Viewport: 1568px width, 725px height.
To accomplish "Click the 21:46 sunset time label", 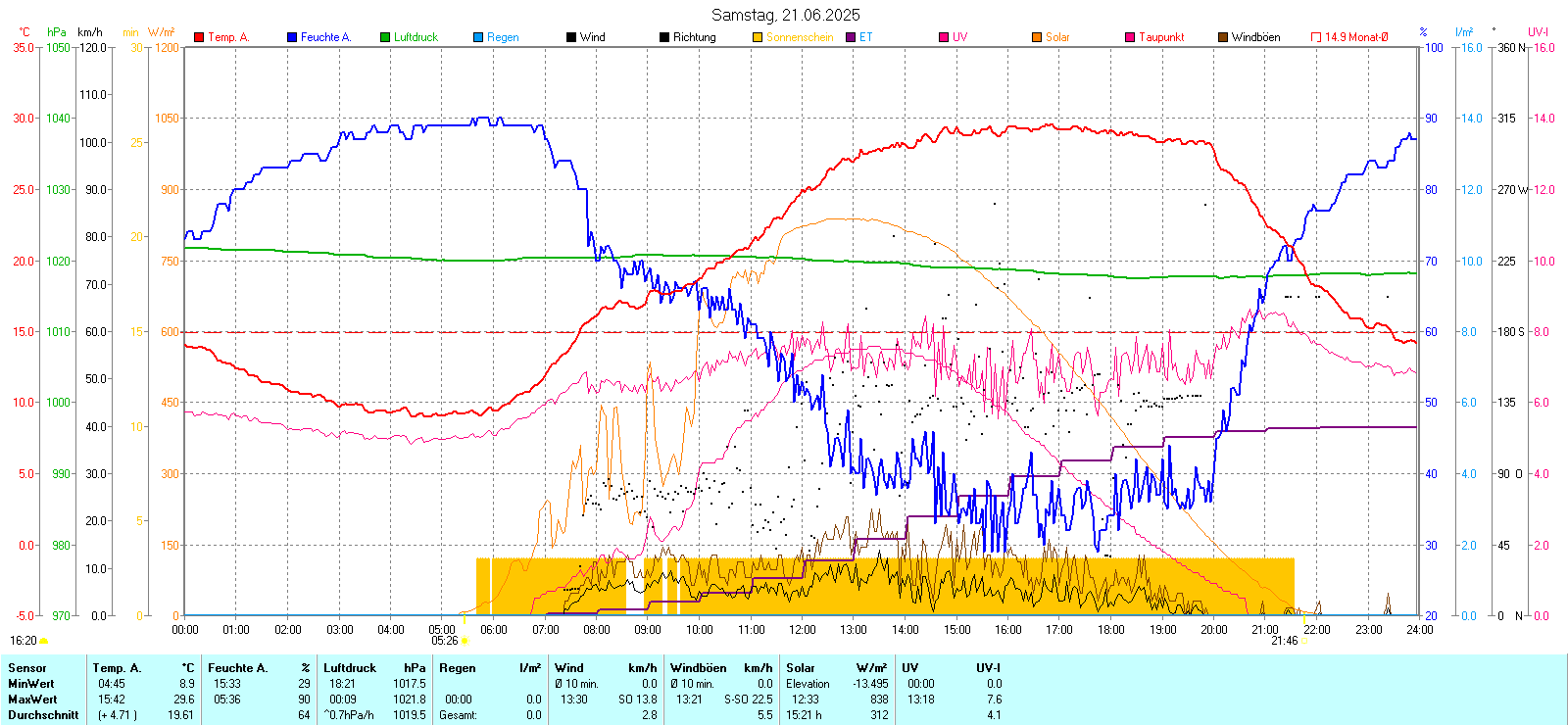I will pos(1284,641).
